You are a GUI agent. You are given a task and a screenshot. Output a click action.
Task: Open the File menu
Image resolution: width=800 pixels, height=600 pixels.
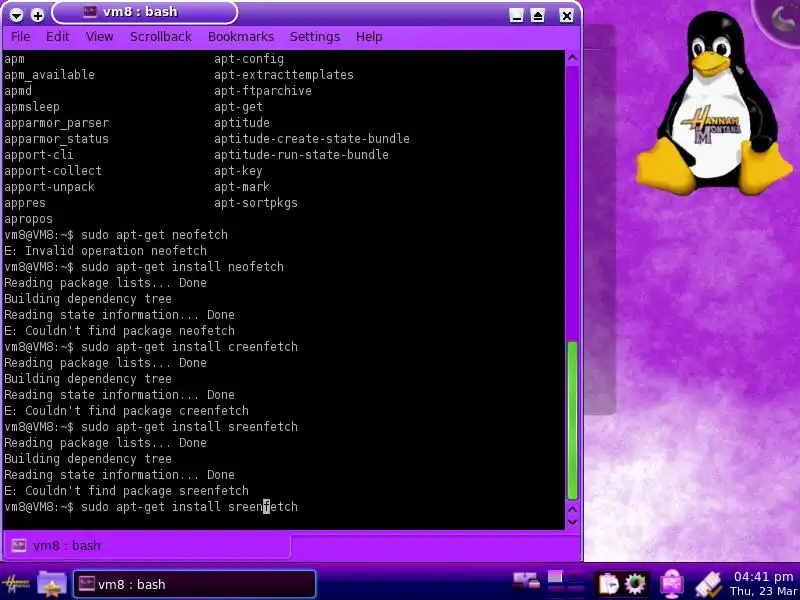coord(20,37)
